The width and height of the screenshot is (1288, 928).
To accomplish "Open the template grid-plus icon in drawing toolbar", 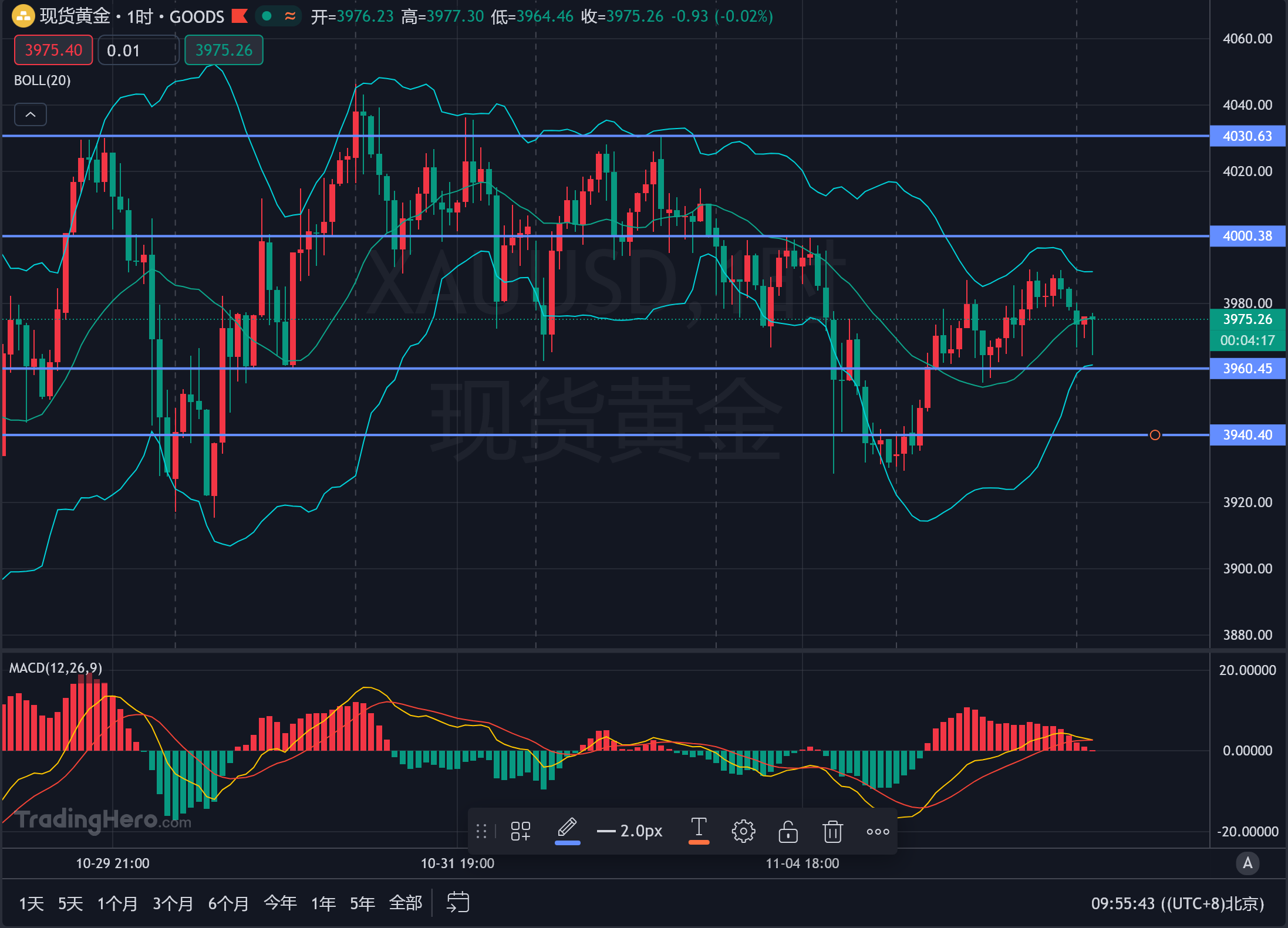I will pyautogui.click(x=520, y=831).
